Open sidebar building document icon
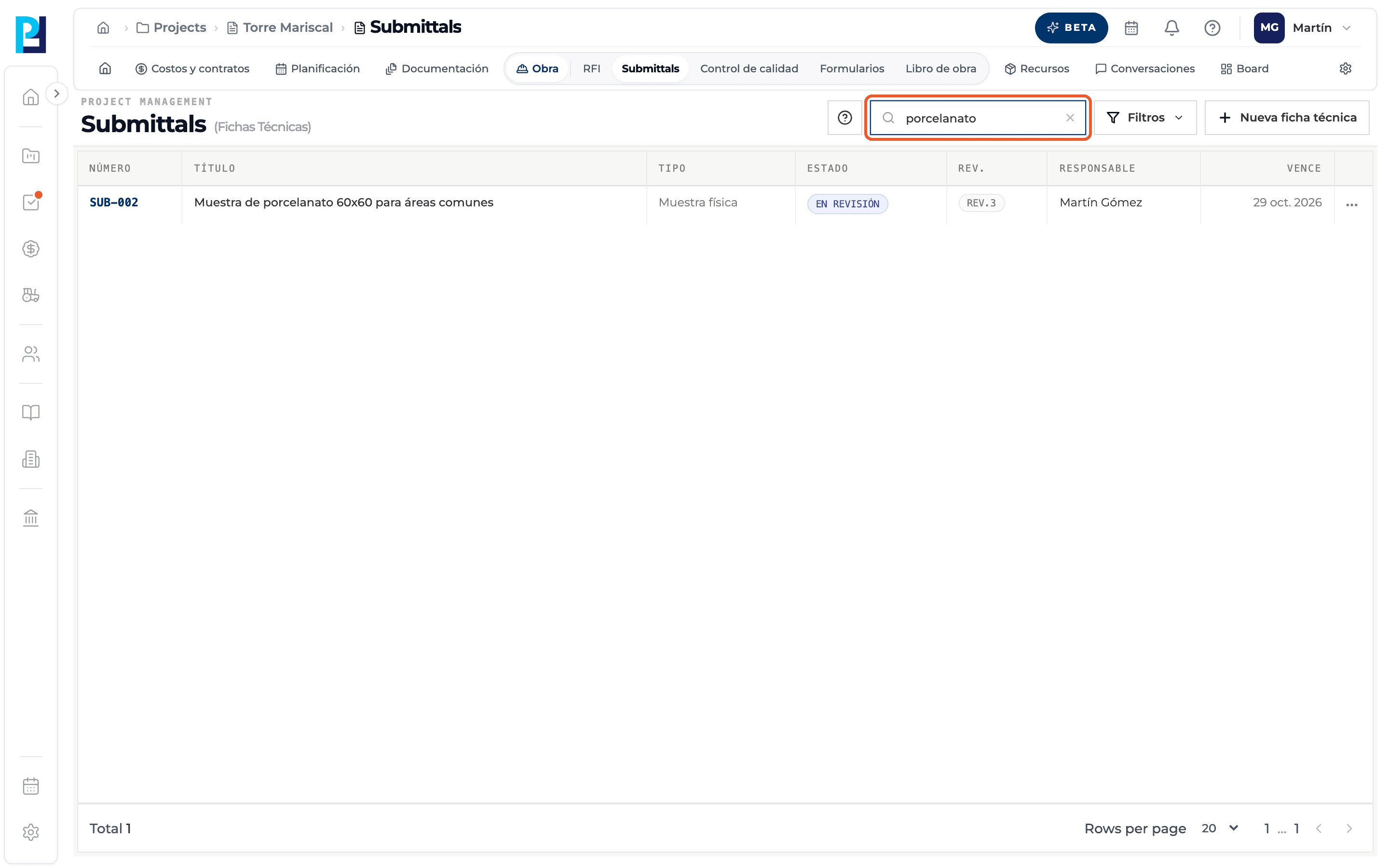Screen dimensions: 1389x868 click(31, 459)
